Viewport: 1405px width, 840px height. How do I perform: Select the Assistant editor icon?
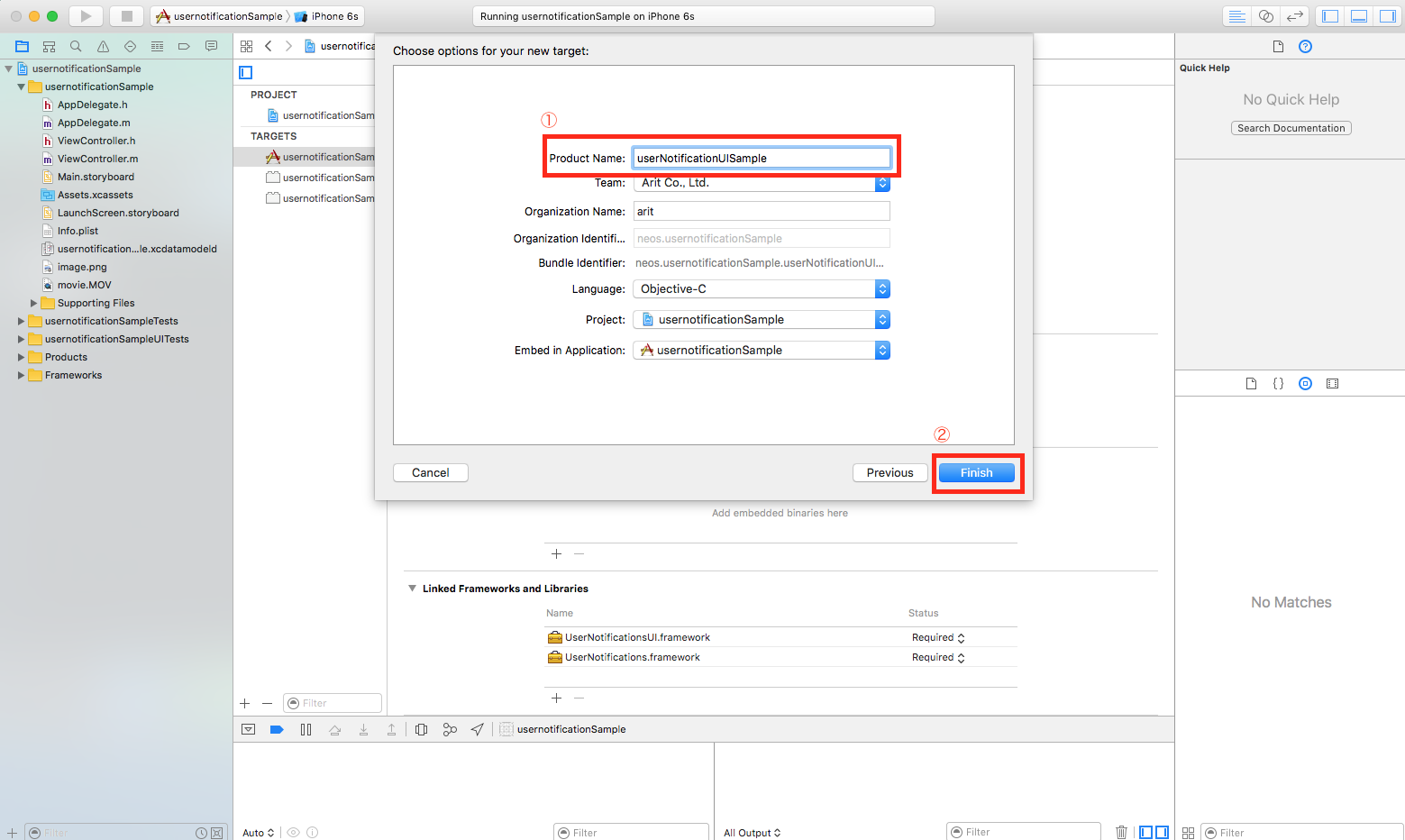pos(1266,16)
